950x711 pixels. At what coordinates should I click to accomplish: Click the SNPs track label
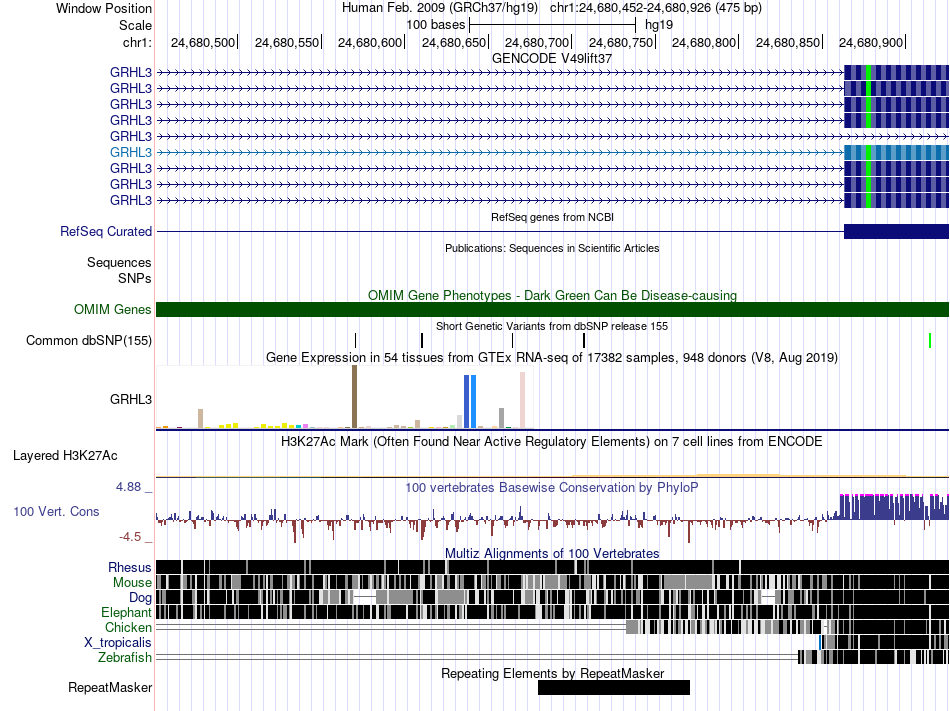[x=135, y=279]
